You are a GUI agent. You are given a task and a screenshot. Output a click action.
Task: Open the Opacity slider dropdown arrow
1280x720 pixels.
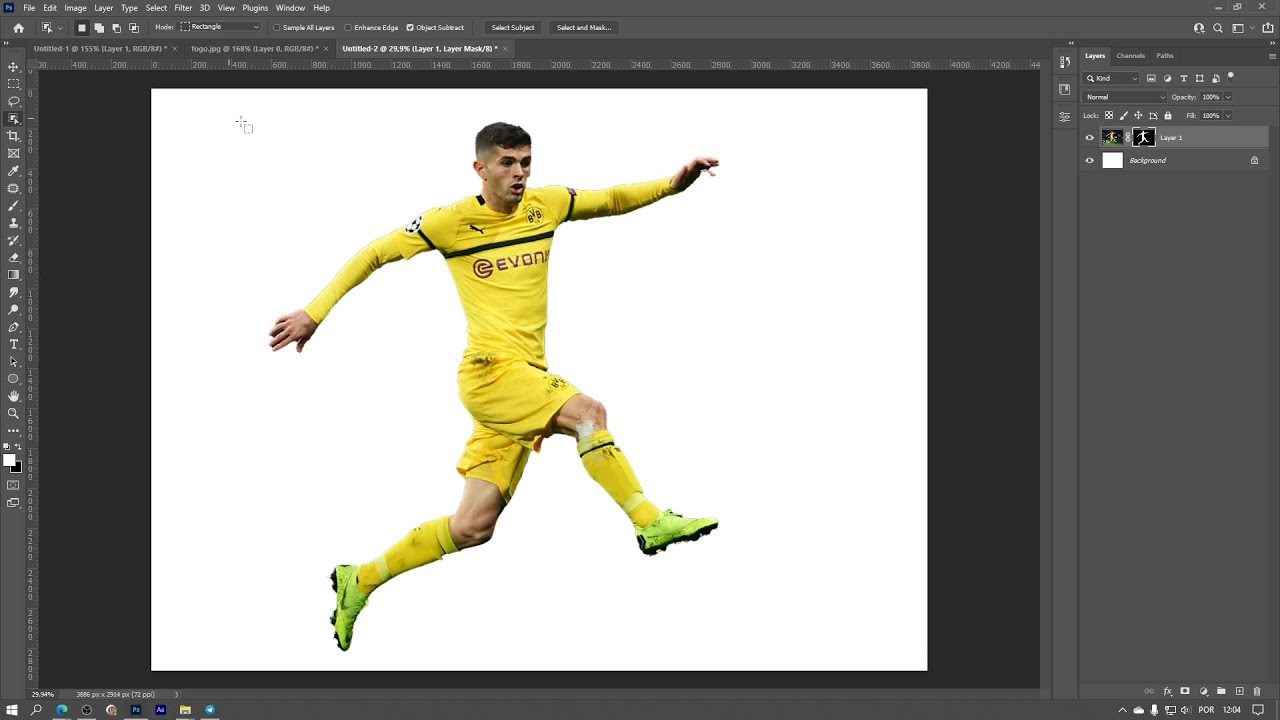coord(1228,97)
